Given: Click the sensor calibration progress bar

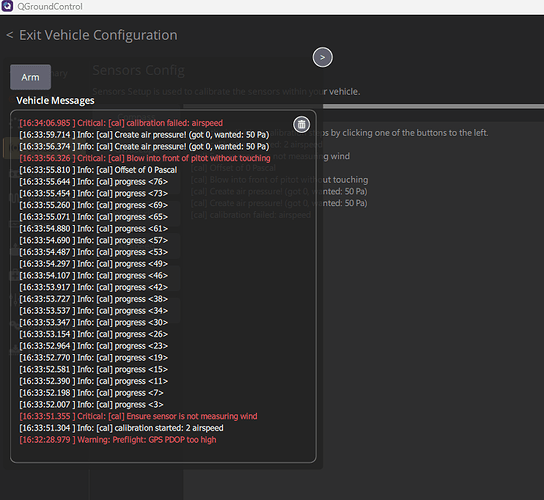Looking at the screenshot, I should 364,106.
